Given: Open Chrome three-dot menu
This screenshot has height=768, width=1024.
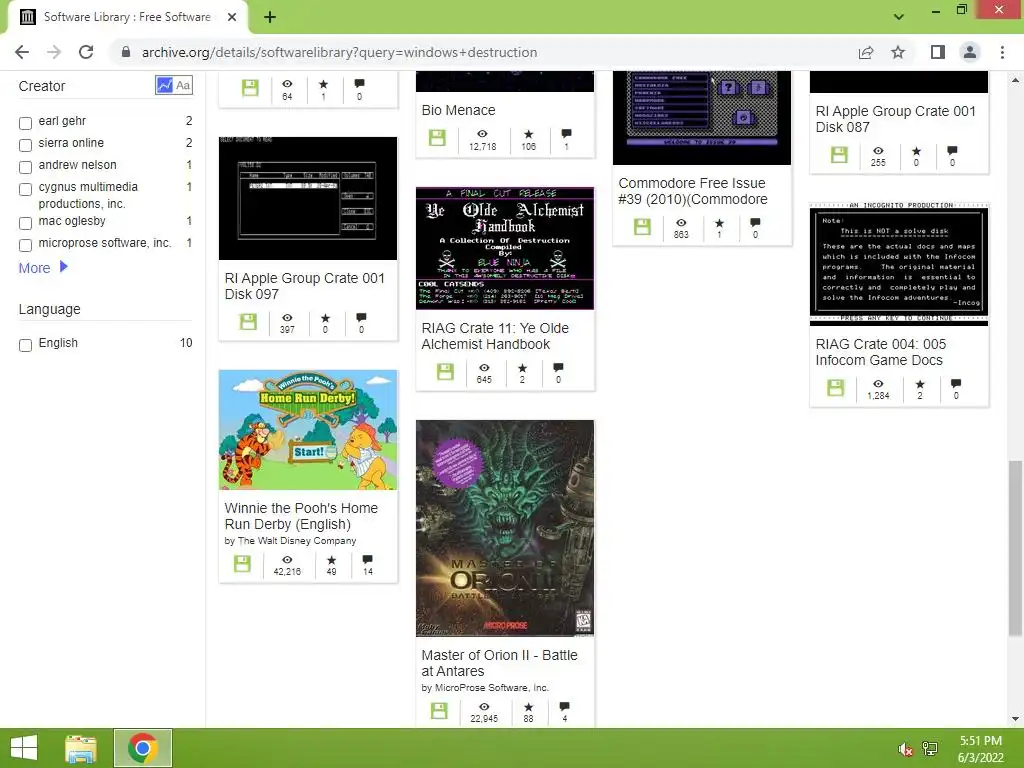Looking at the screenshot, I should (x=1002, y=52).
